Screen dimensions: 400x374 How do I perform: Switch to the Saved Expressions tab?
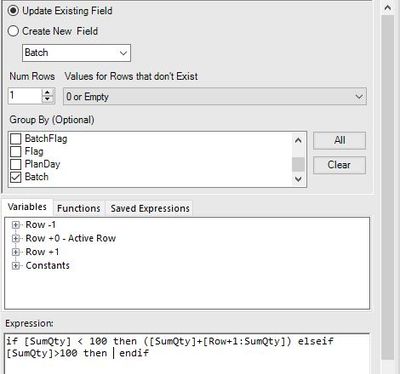(150, 208)
